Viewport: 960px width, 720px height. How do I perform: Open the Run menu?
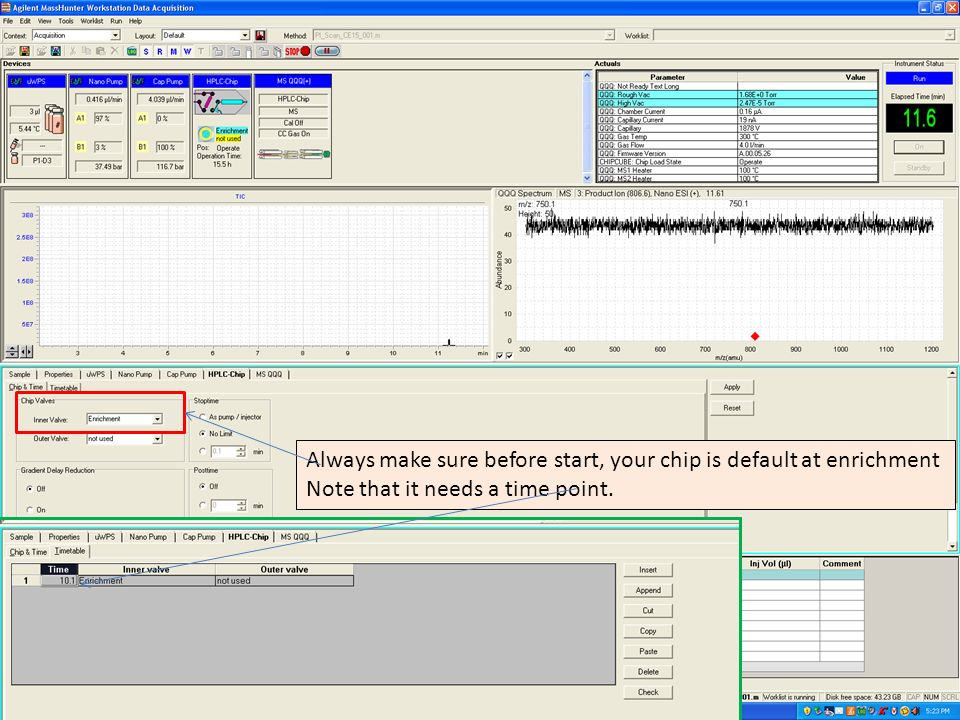116,21
